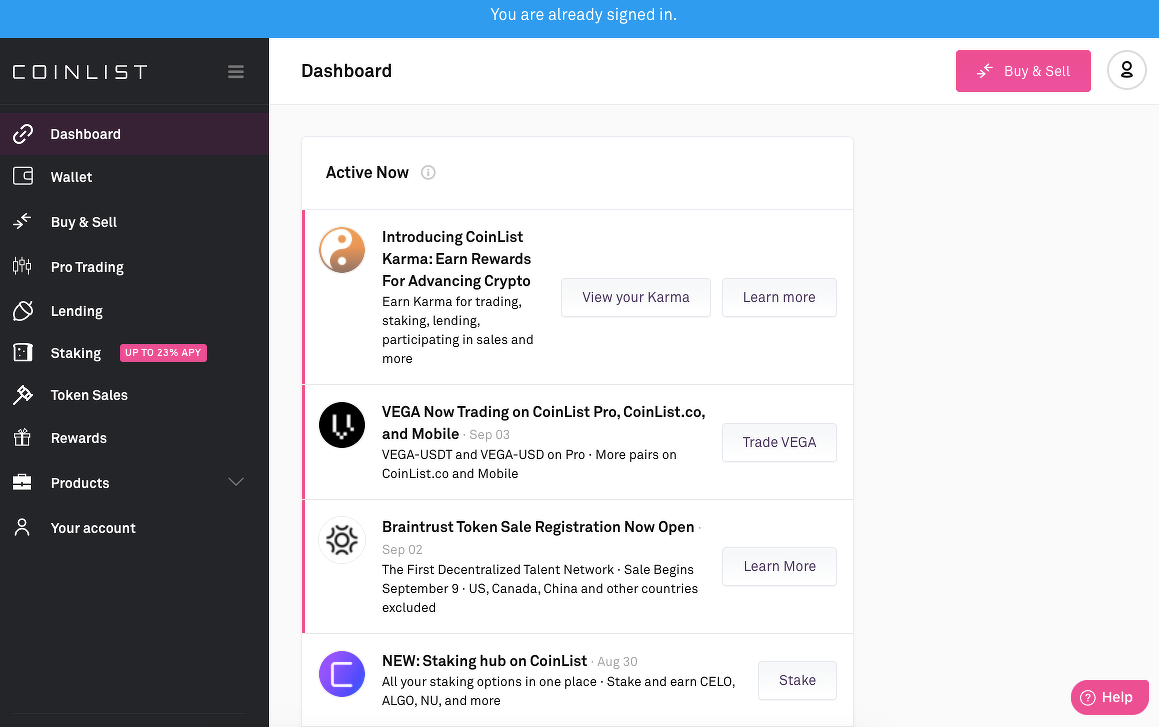
Task: Click the Aug 30 date on Staking card
Action: click(x=617, y=661)
